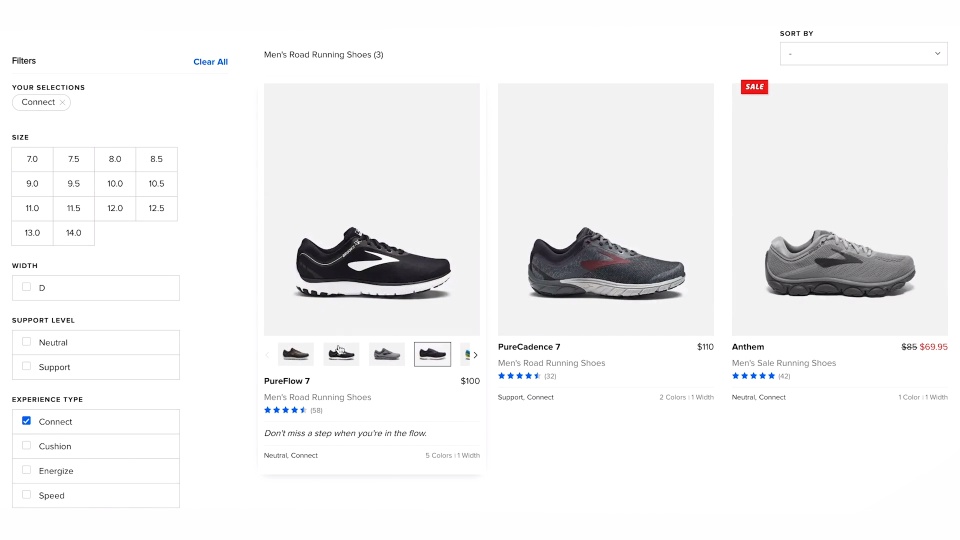Pick size 9.5
Screen dimensions: 960x540
point(73,184)
